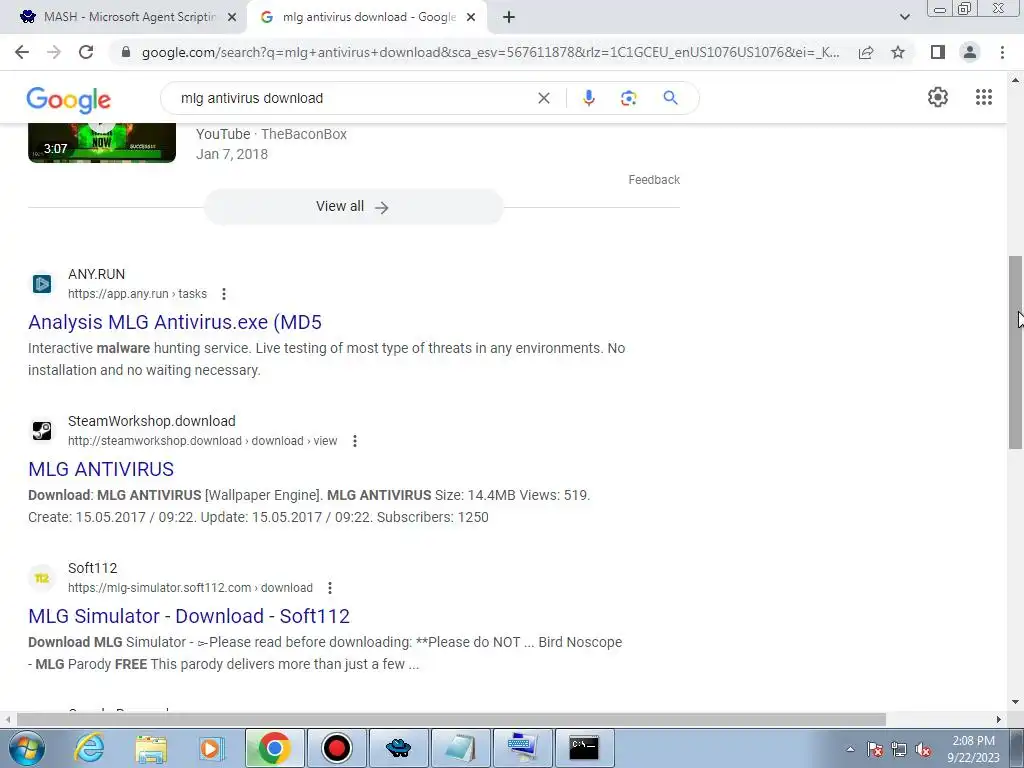The width and height of the screenshot is (1024, 768).
Task: Open MLG Simulator - Download - Soft112 link
Action: 189,616
